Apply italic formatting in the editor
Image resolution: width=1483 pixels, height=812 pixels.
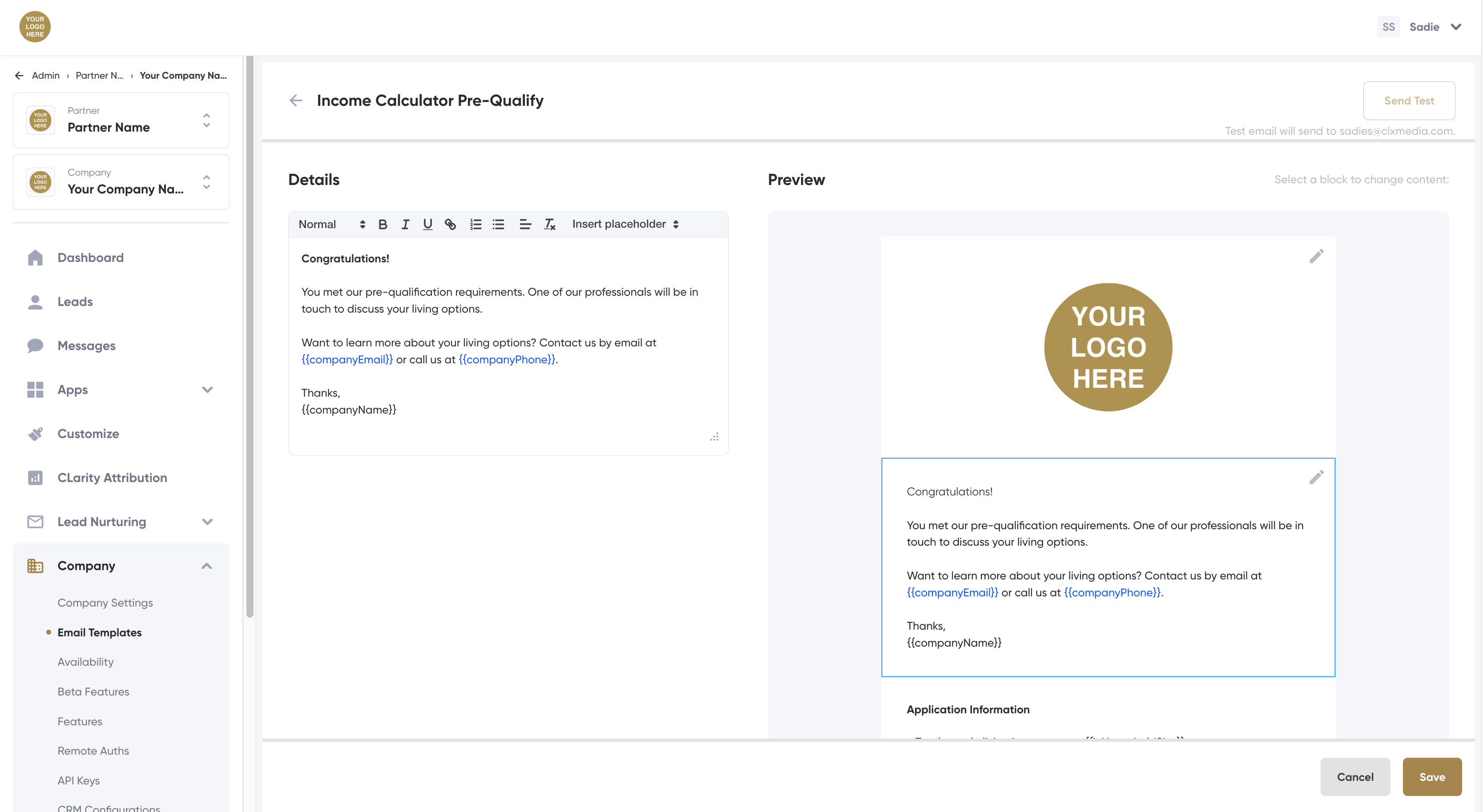pos(405,225)
